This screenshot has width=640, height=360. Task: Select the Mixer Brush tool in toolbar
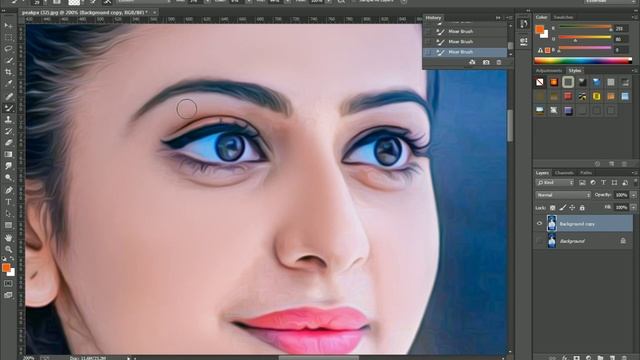pos(8,108)
